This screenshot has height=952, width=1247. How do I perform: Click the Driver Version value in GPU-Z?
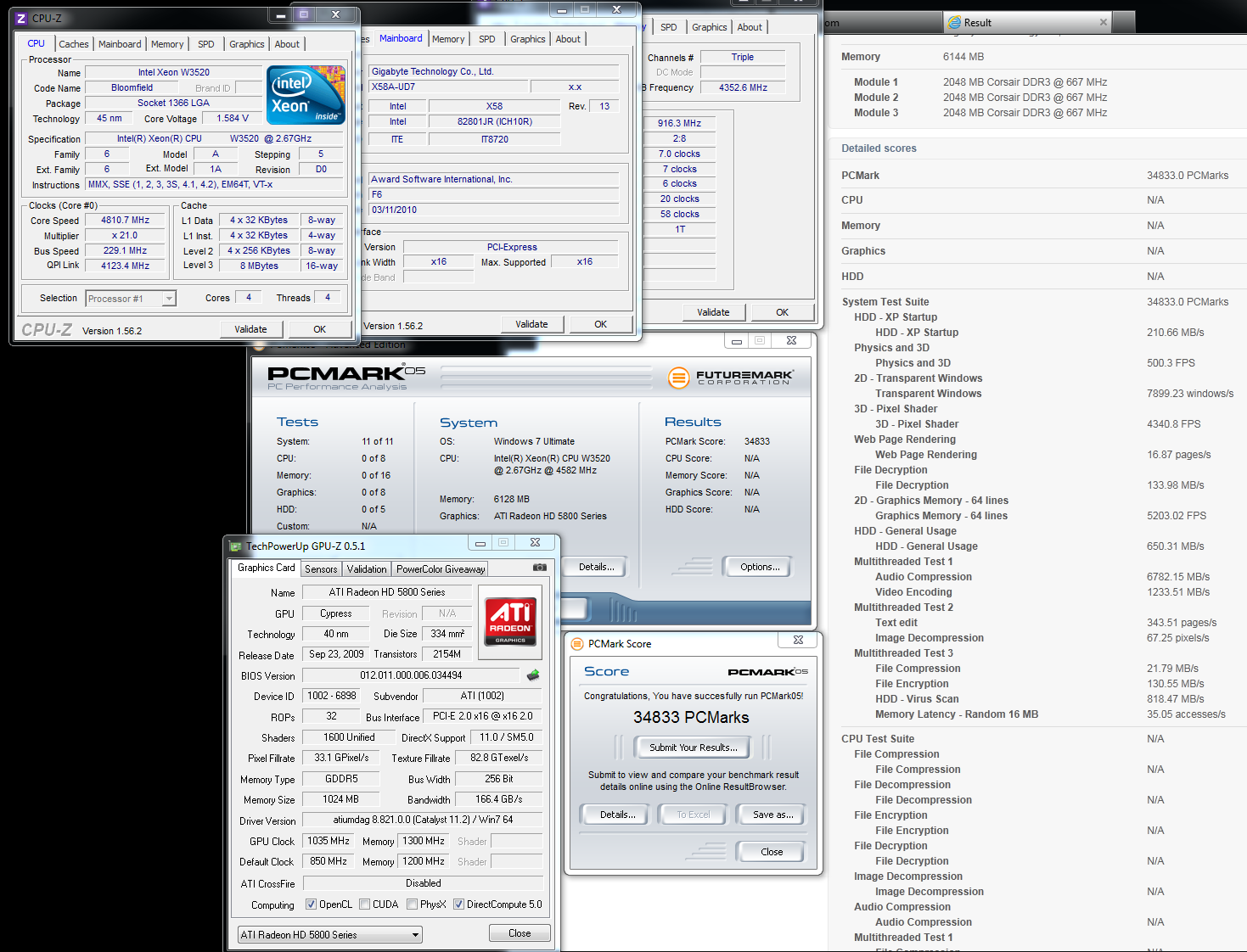click(423, 820)
